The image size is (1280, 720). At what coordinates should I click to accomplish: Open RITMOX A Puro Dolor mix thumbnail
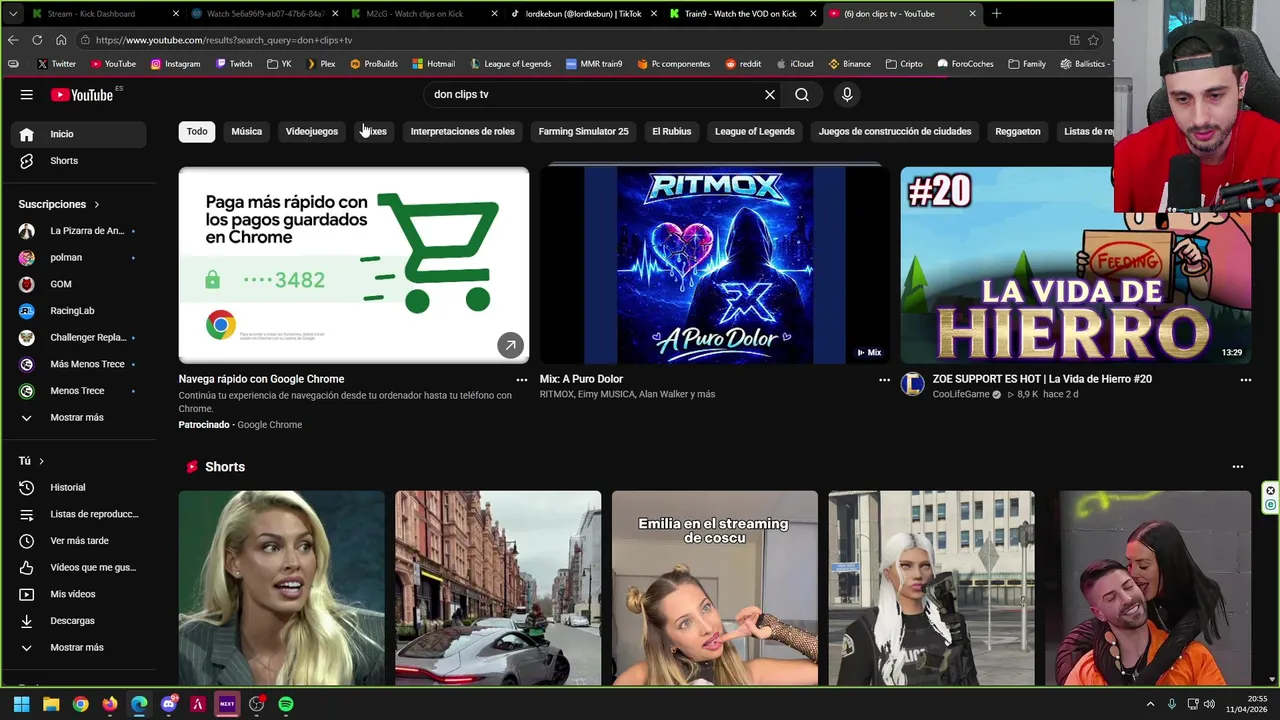[714, 265]
